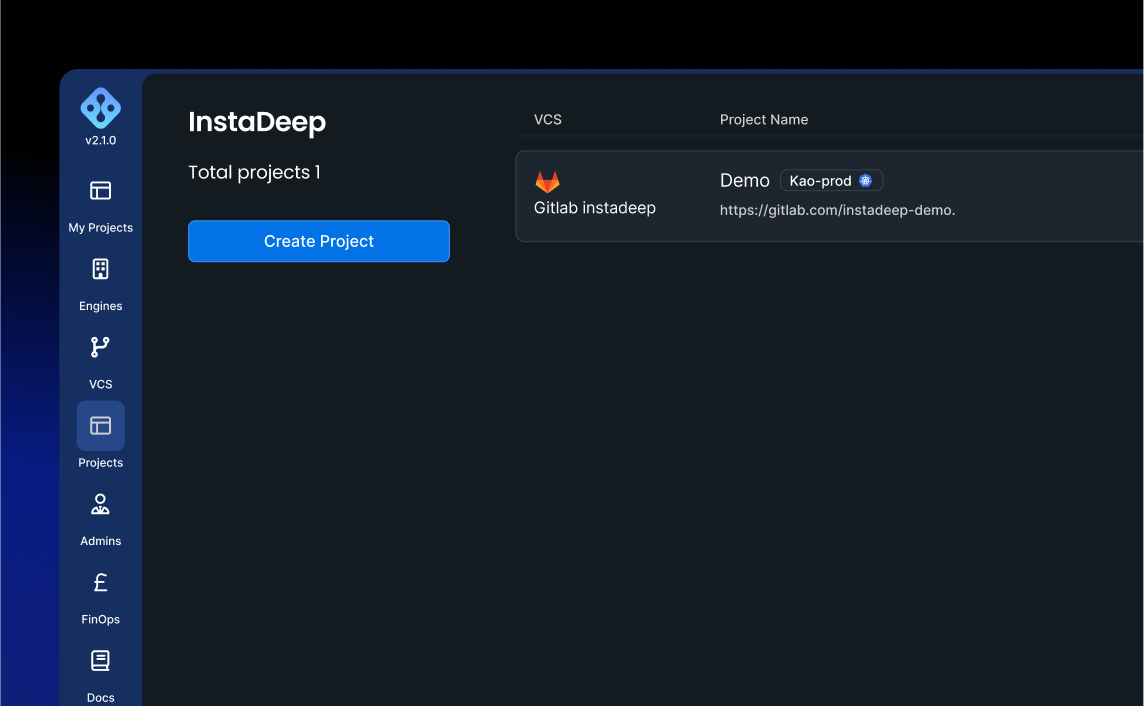Click the v2.1.0 version label
1144x706 pixels.
tap(101, 141)
